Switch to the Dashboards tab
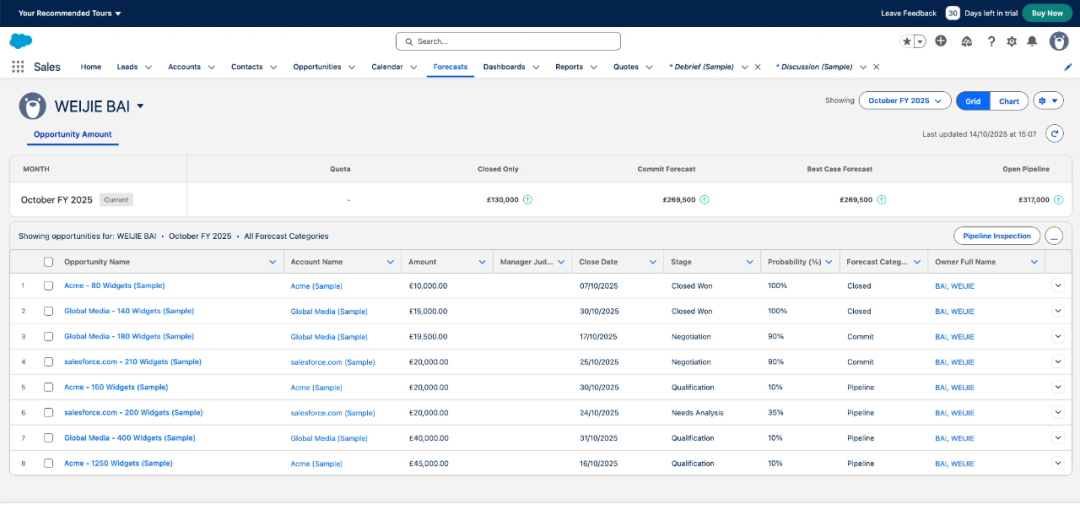This screenshot has height=505, width=1080. pos(504,67)
